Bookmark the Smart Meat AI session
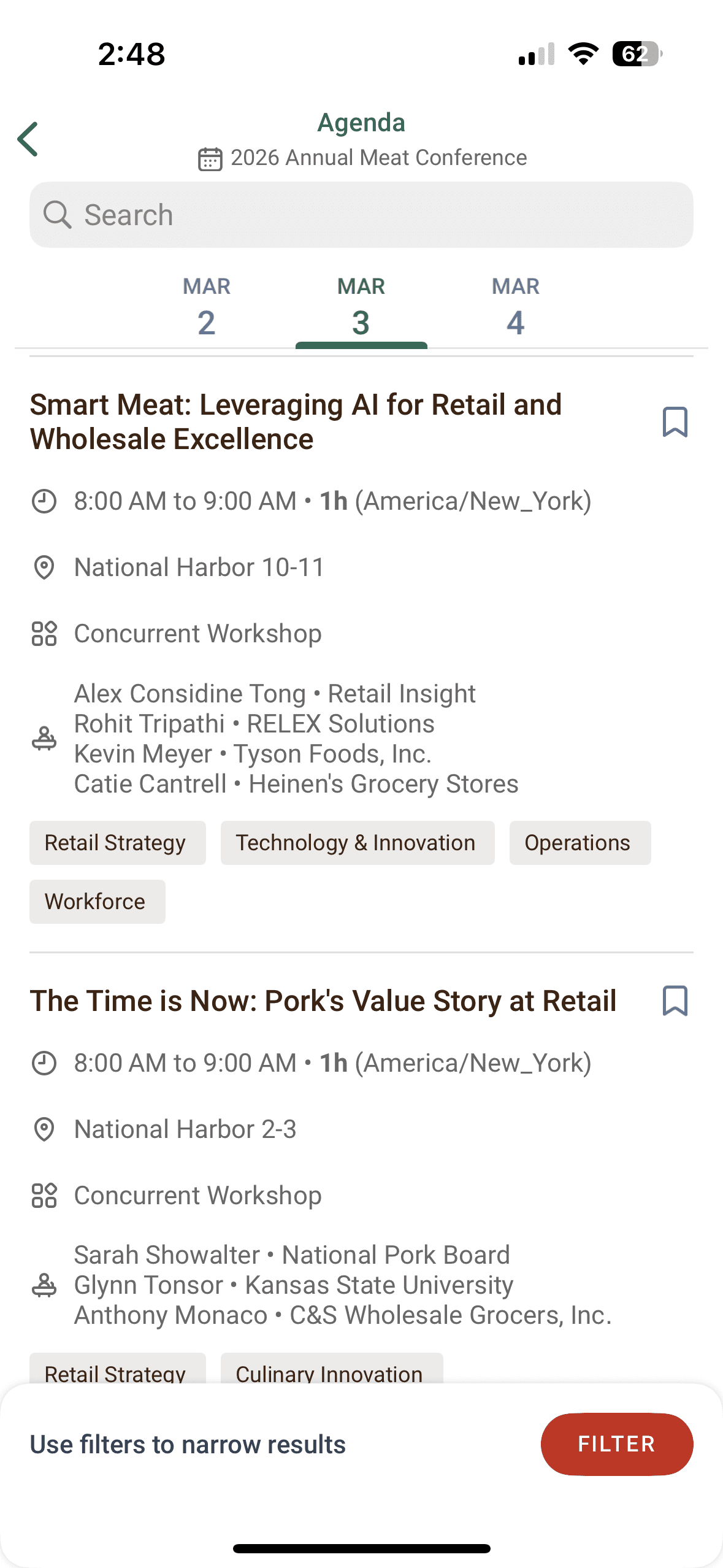 (675, 422)
